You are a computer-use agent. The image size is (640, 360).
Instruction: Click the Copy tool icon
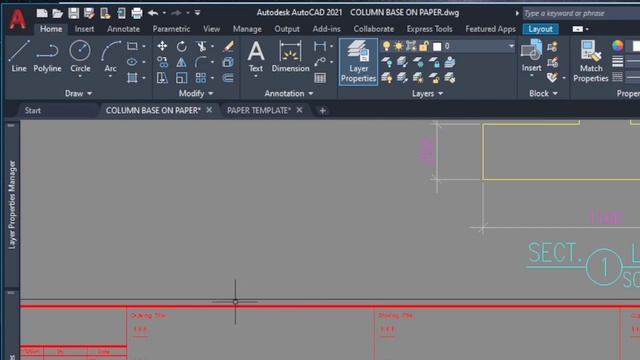162,62
